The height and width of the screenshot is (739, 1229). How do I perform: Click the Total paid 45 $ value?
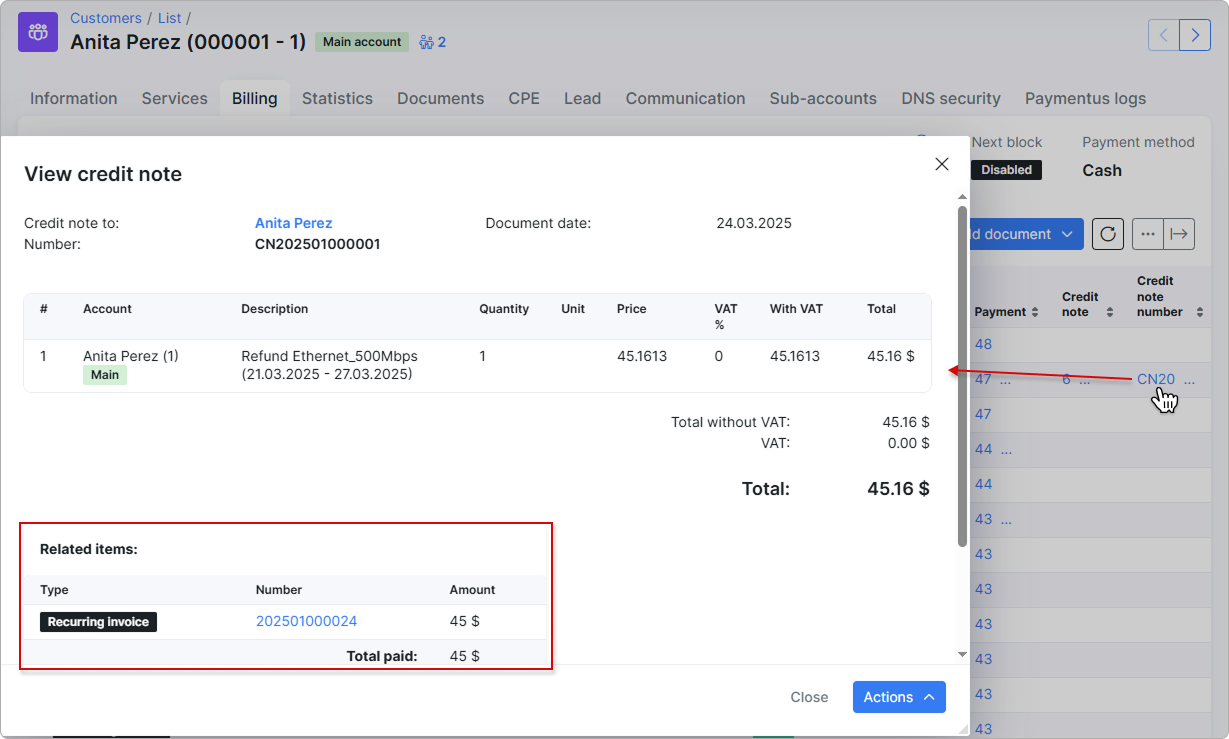pyautogui.click(x=465, y=656)
